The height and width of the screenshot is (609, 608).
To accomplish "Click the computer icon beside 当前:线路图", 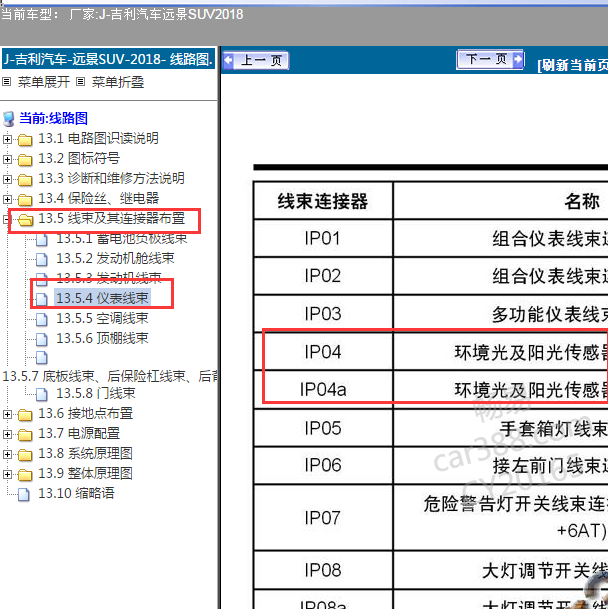I will pyautogui.click(x=9, y=119).
